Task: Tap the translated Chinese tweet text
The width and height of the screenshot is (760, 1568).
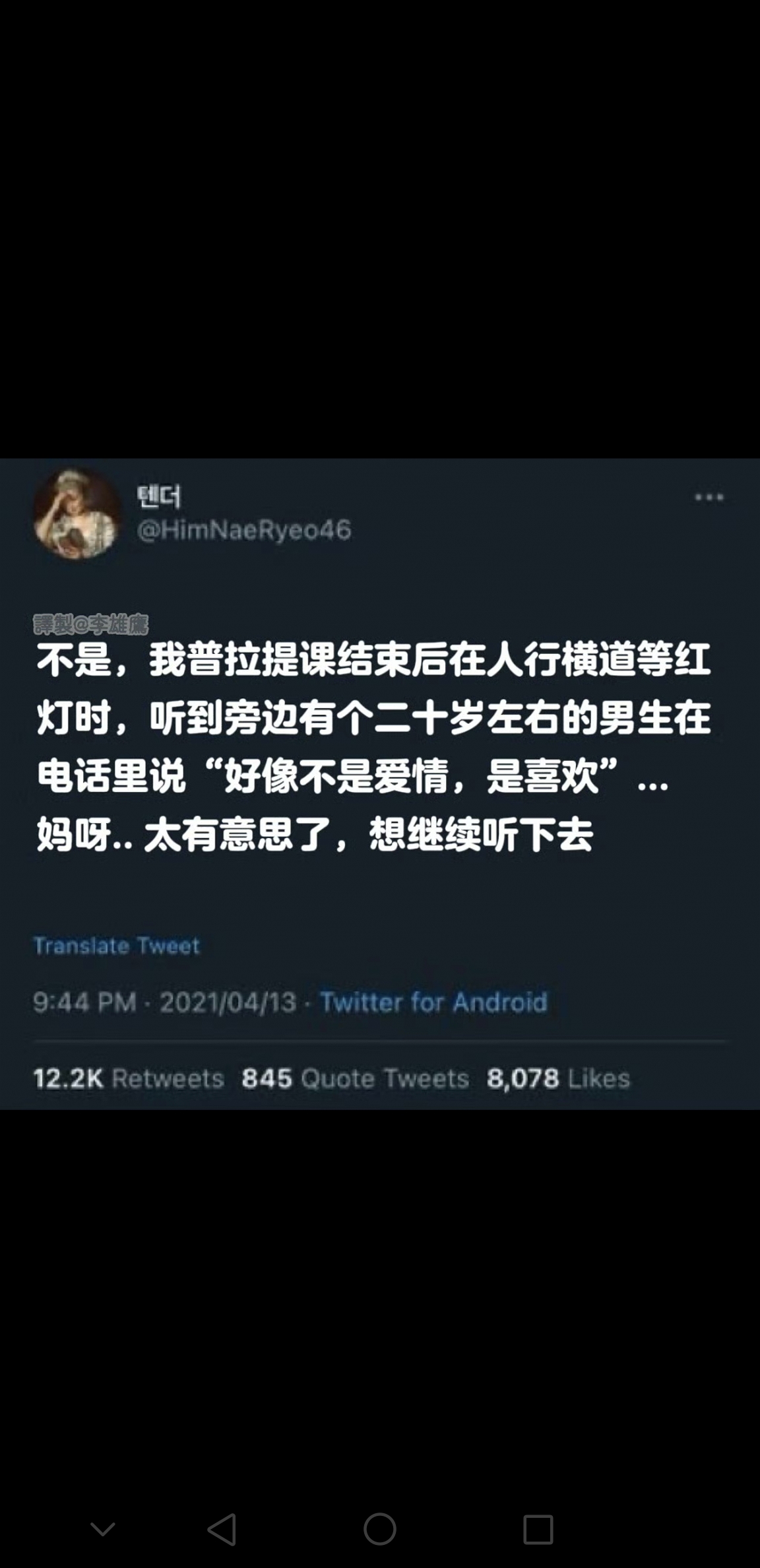Action: pyautogui.click(x=374, y=746)
